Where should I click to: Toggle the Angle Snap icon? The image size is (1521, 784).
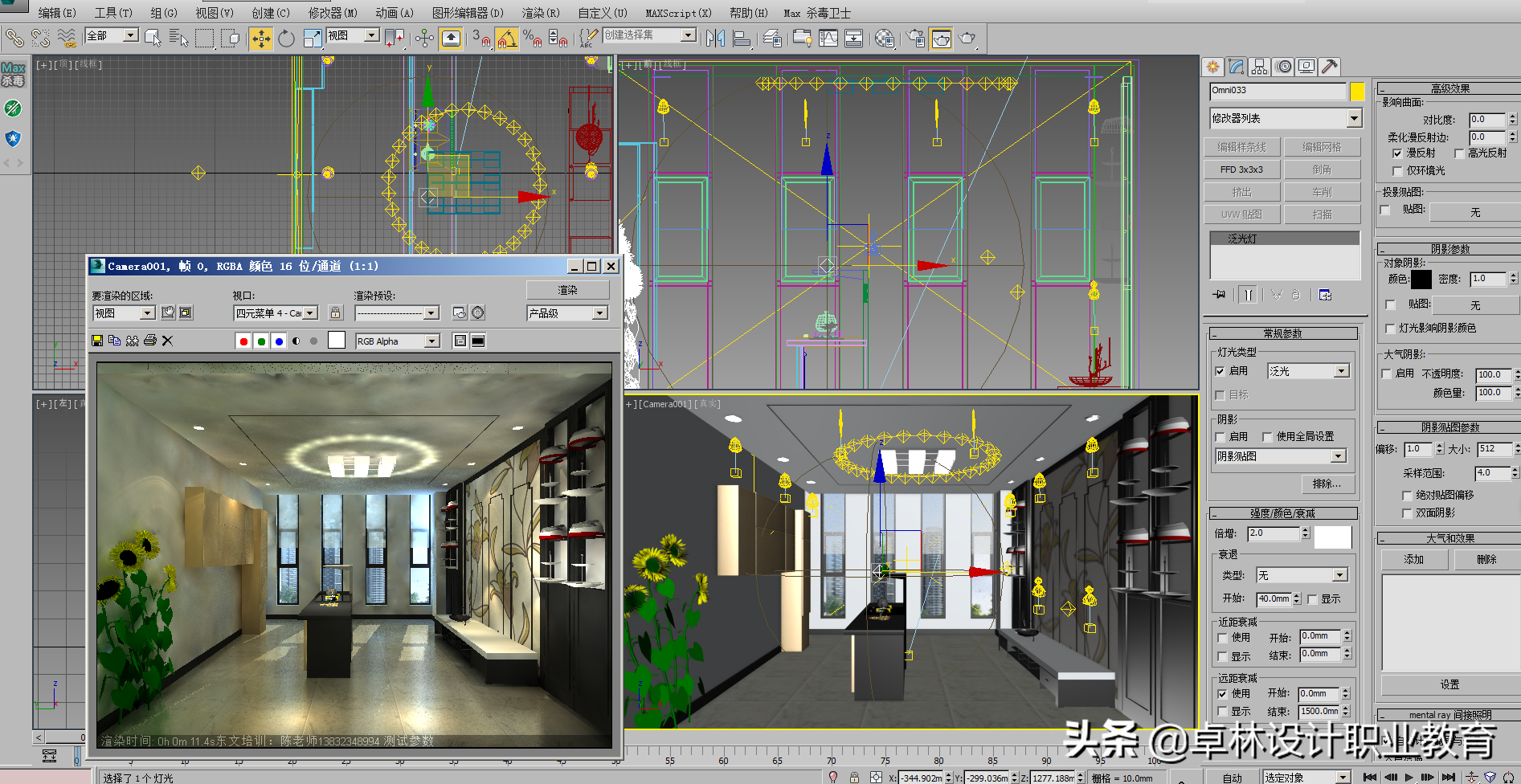[x=507, y=38]
